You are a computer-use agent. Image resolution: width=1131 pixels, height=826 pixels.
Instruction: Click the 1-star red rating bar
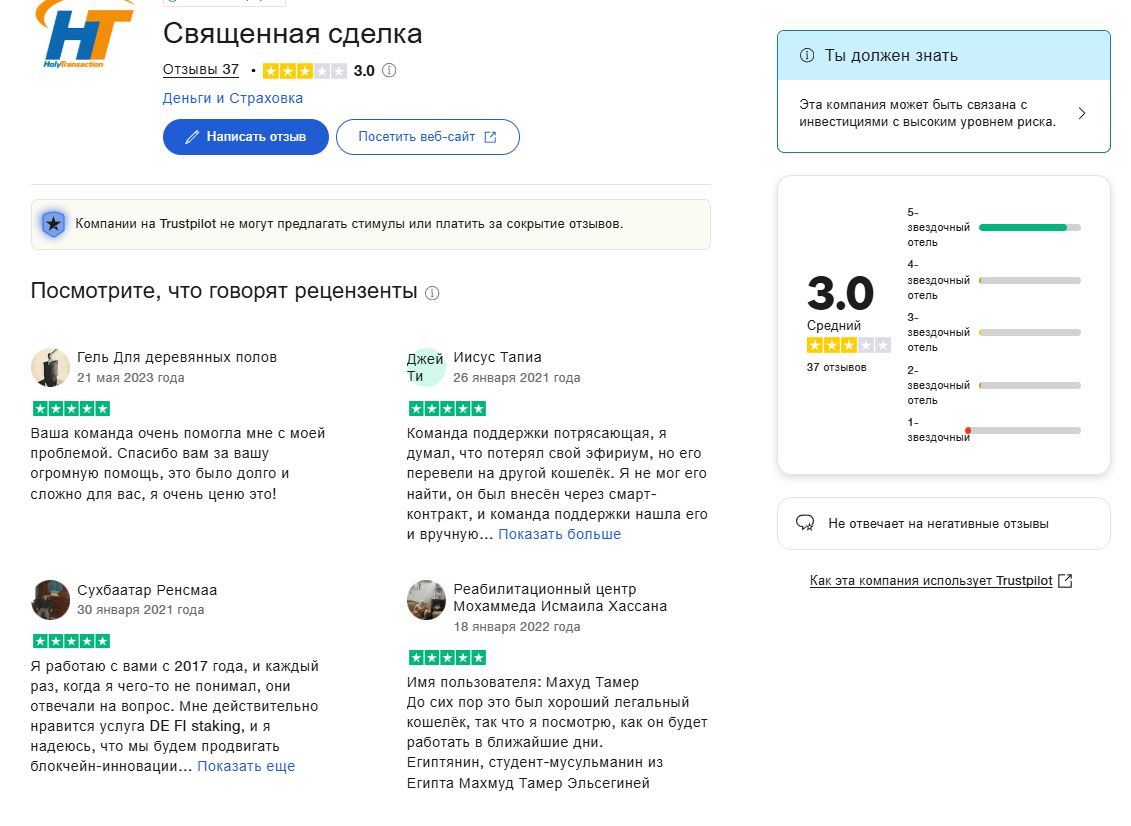(x=1022, y=430)
